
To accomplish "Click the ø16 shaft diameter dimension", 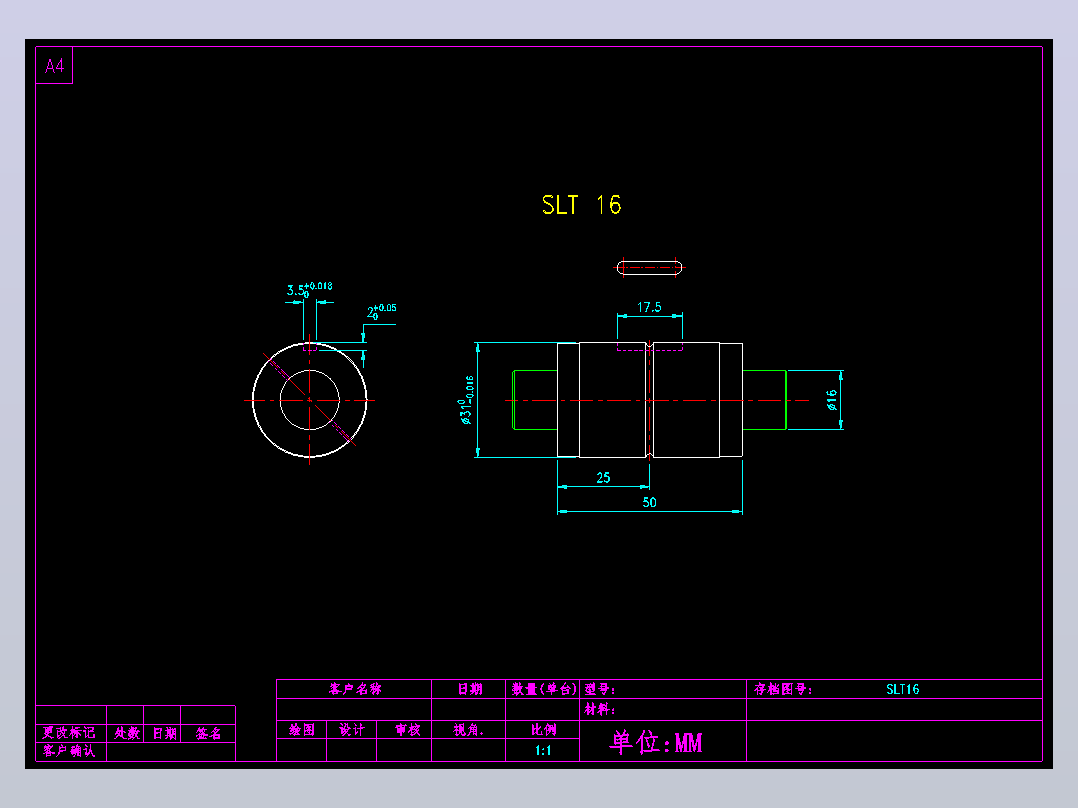I will click(831, 400).
